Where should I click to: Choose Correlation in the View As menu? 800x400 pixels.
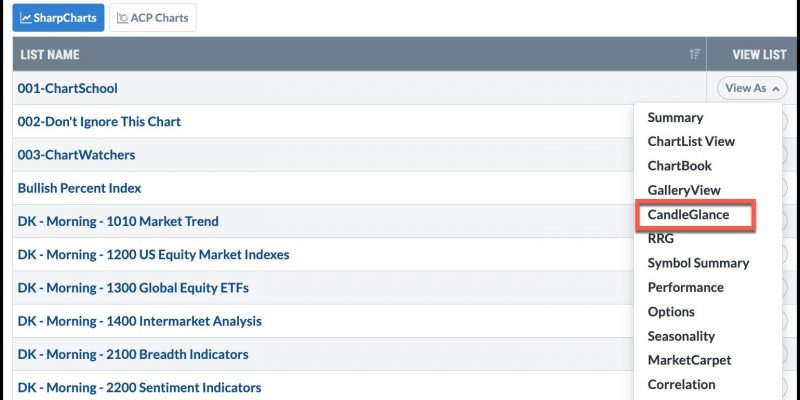coord(681,384)
